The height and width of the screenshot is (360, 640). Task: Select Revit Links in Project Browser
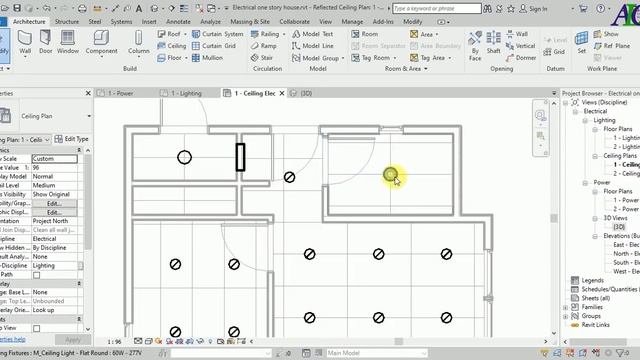(596, 325)
